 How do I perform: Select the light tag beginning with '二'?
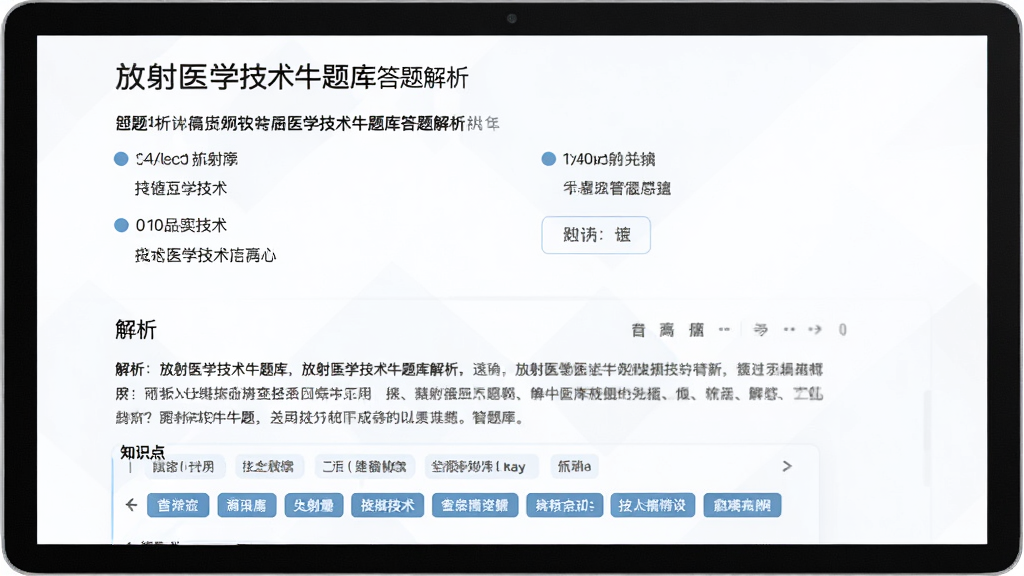pos(364,466)
